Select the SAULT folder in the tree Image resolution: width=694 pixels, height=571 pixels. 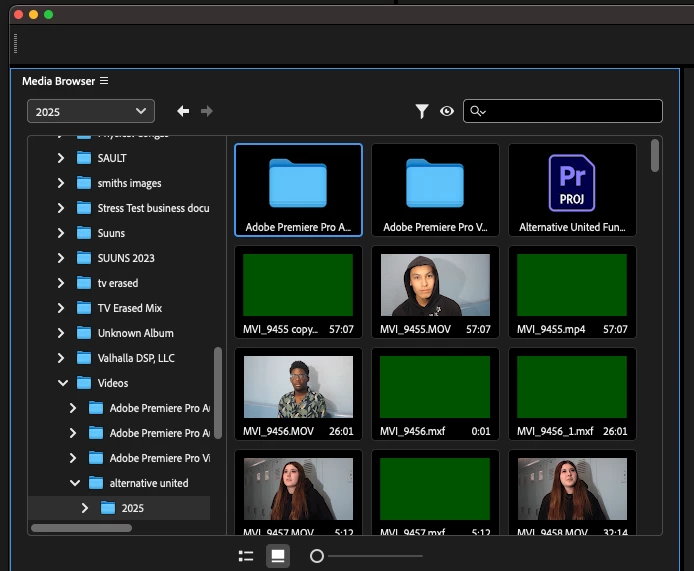click(x=112, y=158)
